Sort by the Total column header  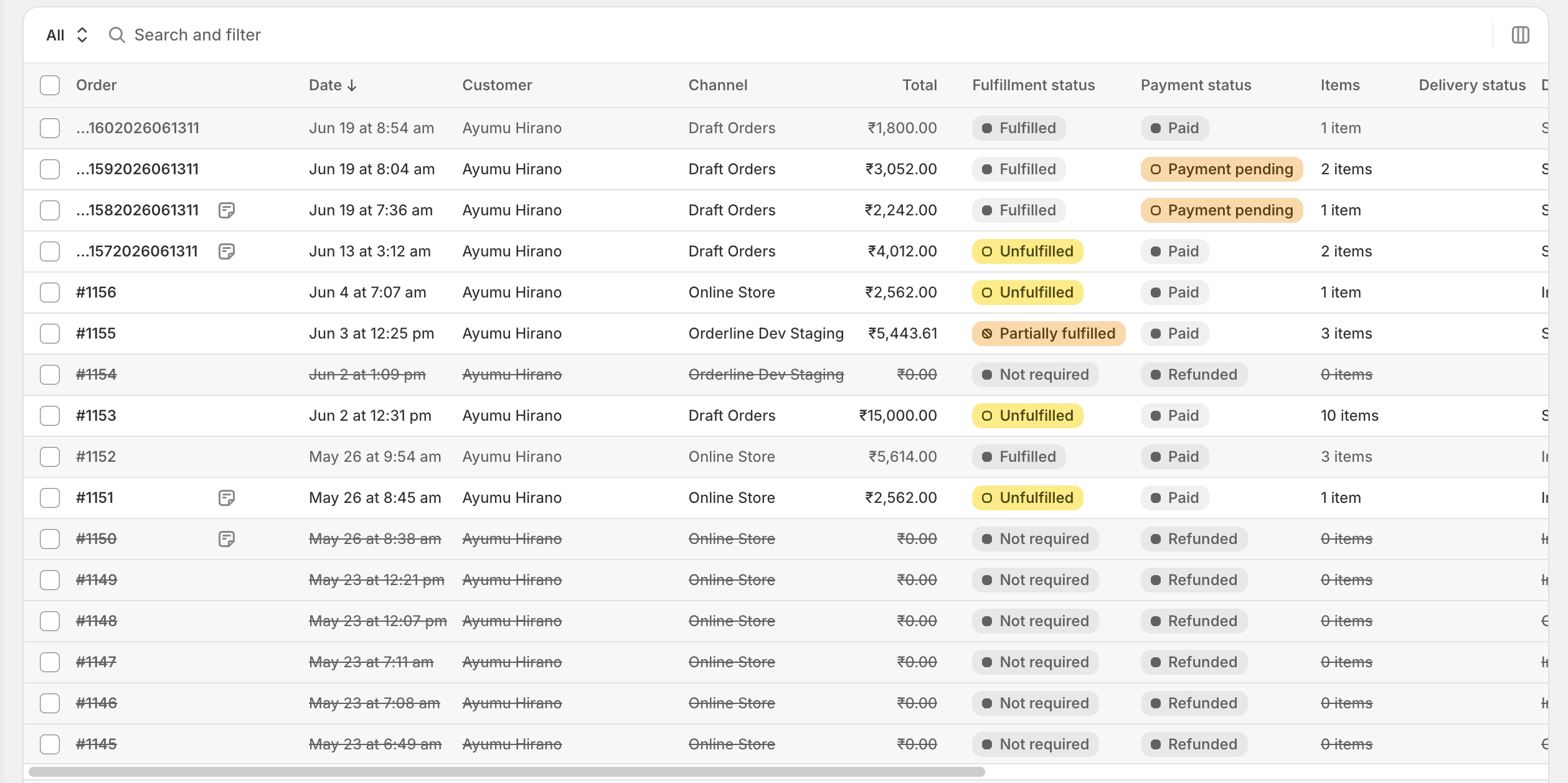click(x=920, y=85)
